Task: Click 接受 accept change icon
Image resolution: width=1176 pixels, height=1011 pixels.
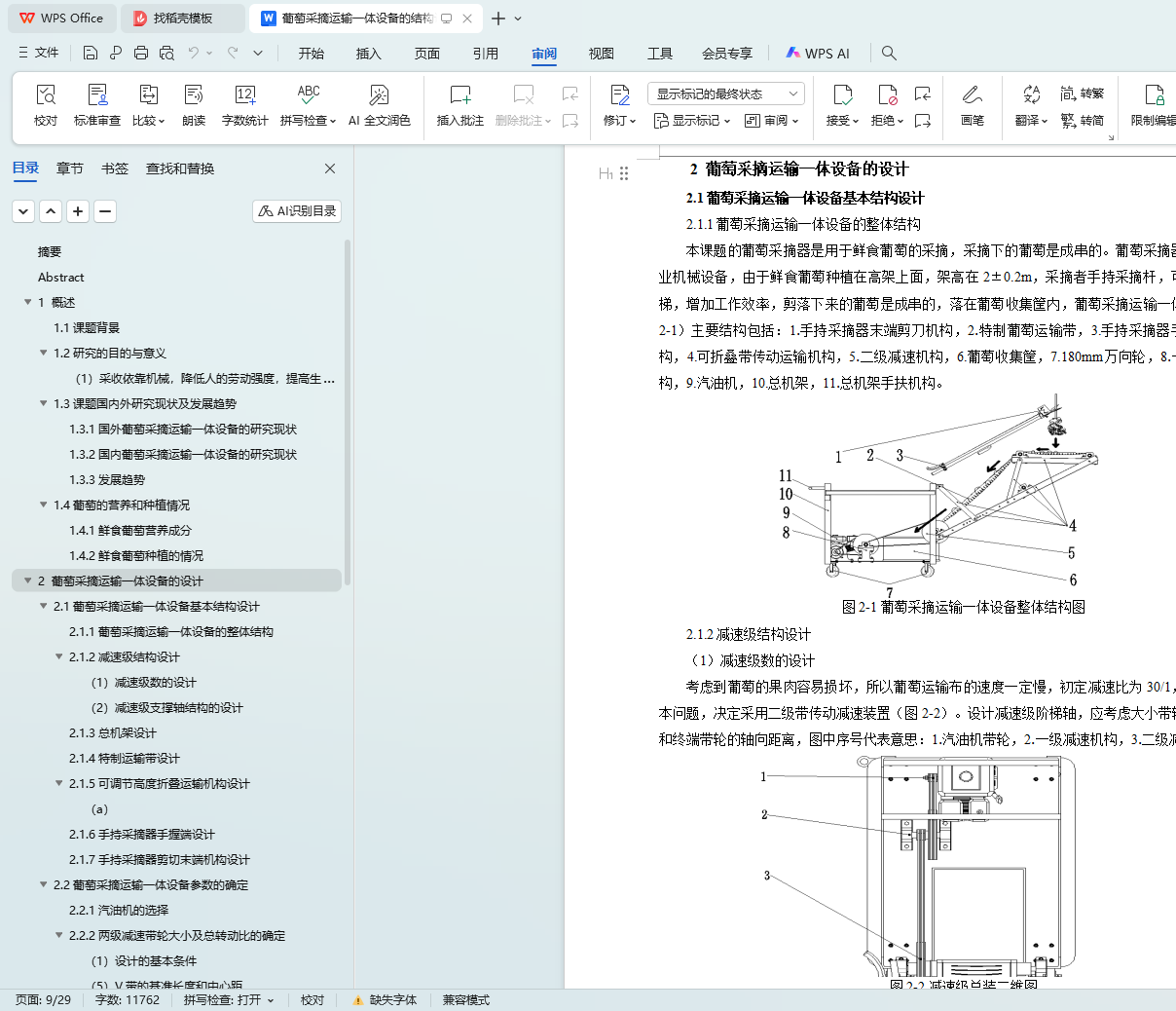Action: click(842, 94)
